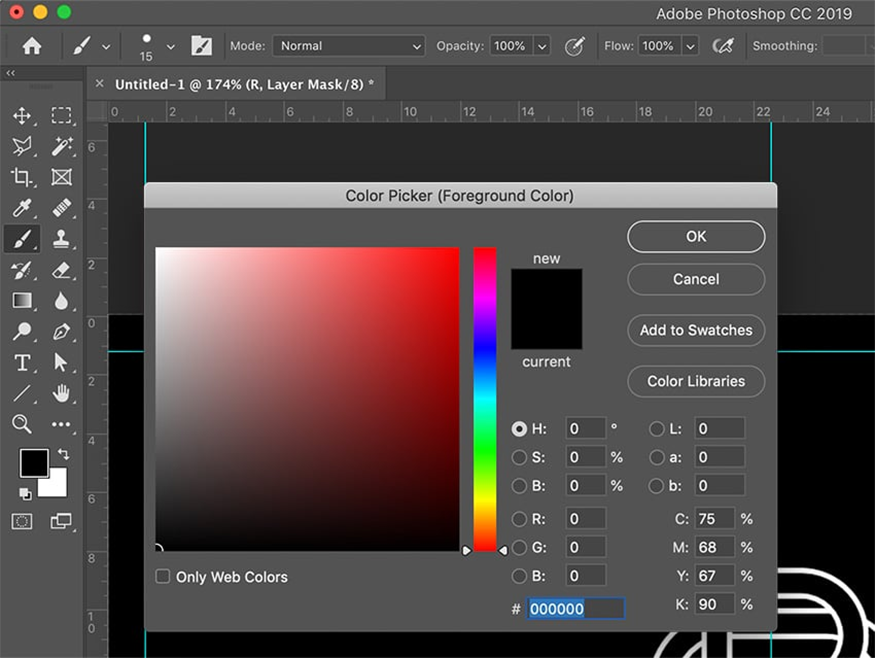Open the Flow percentage dropdown
875x658 pixels.
coord(690,46)
